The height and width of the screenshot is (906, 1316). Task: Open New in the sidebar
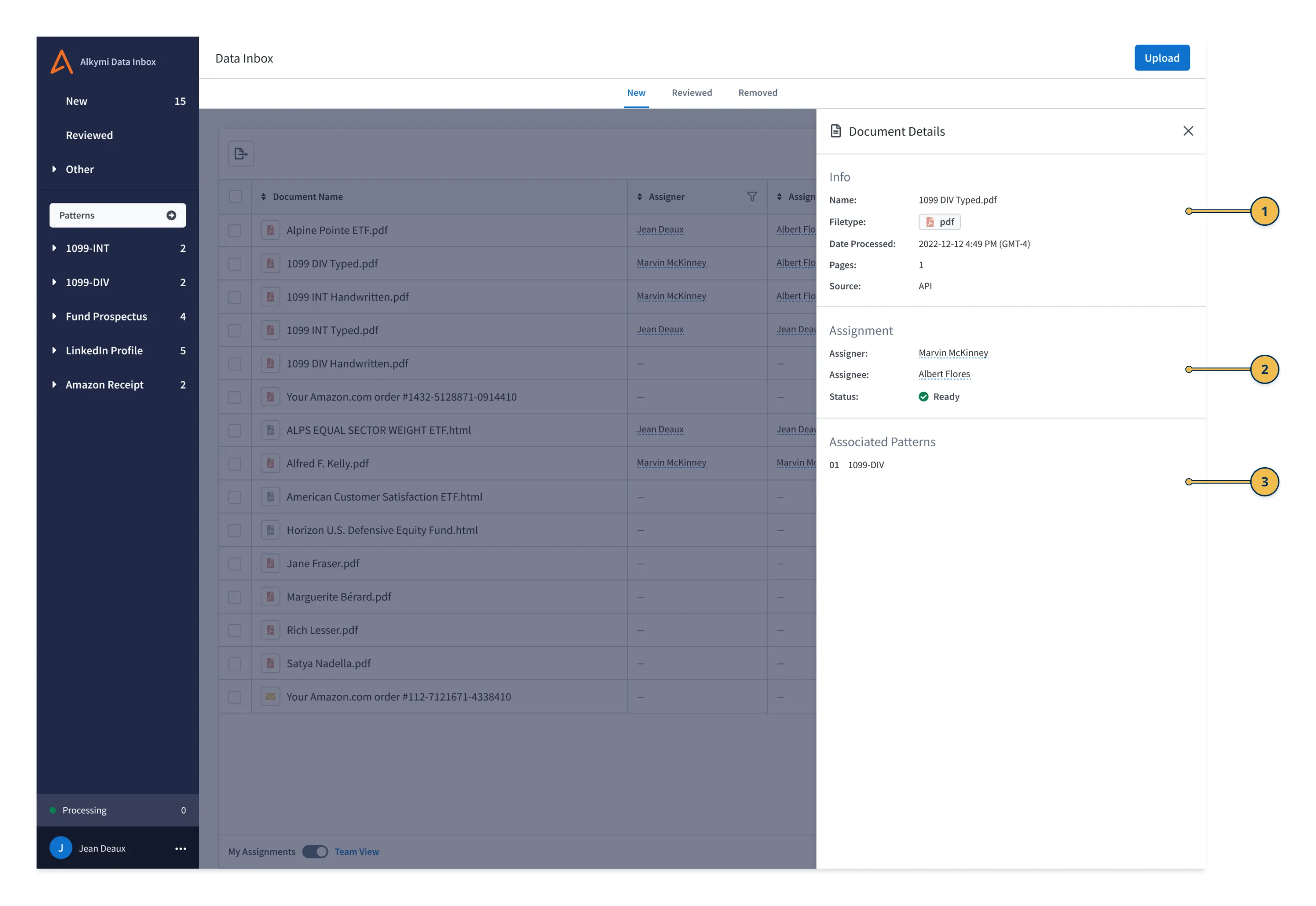(x=117, y=101)
